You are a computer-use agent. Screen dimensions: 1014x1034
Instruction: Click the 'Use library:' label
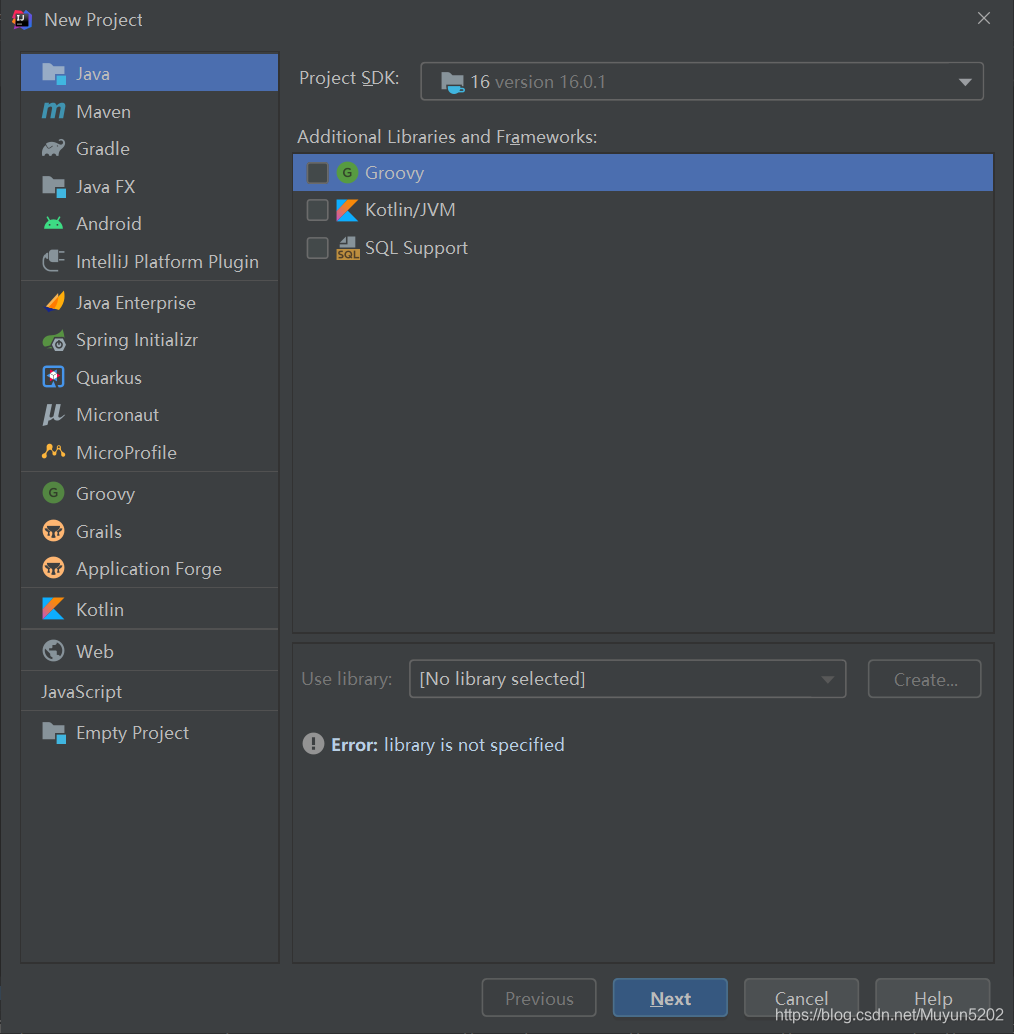(346, 679)
